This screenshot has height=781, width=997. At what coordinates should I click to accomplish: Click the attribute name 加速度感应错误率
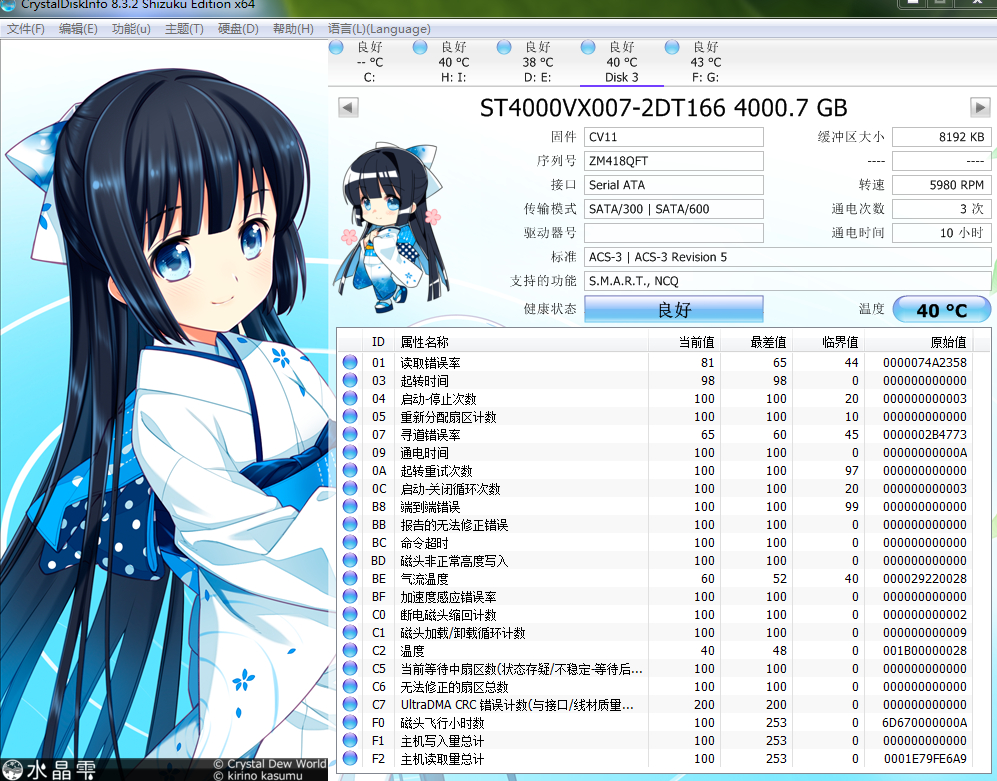pos(448,597)
